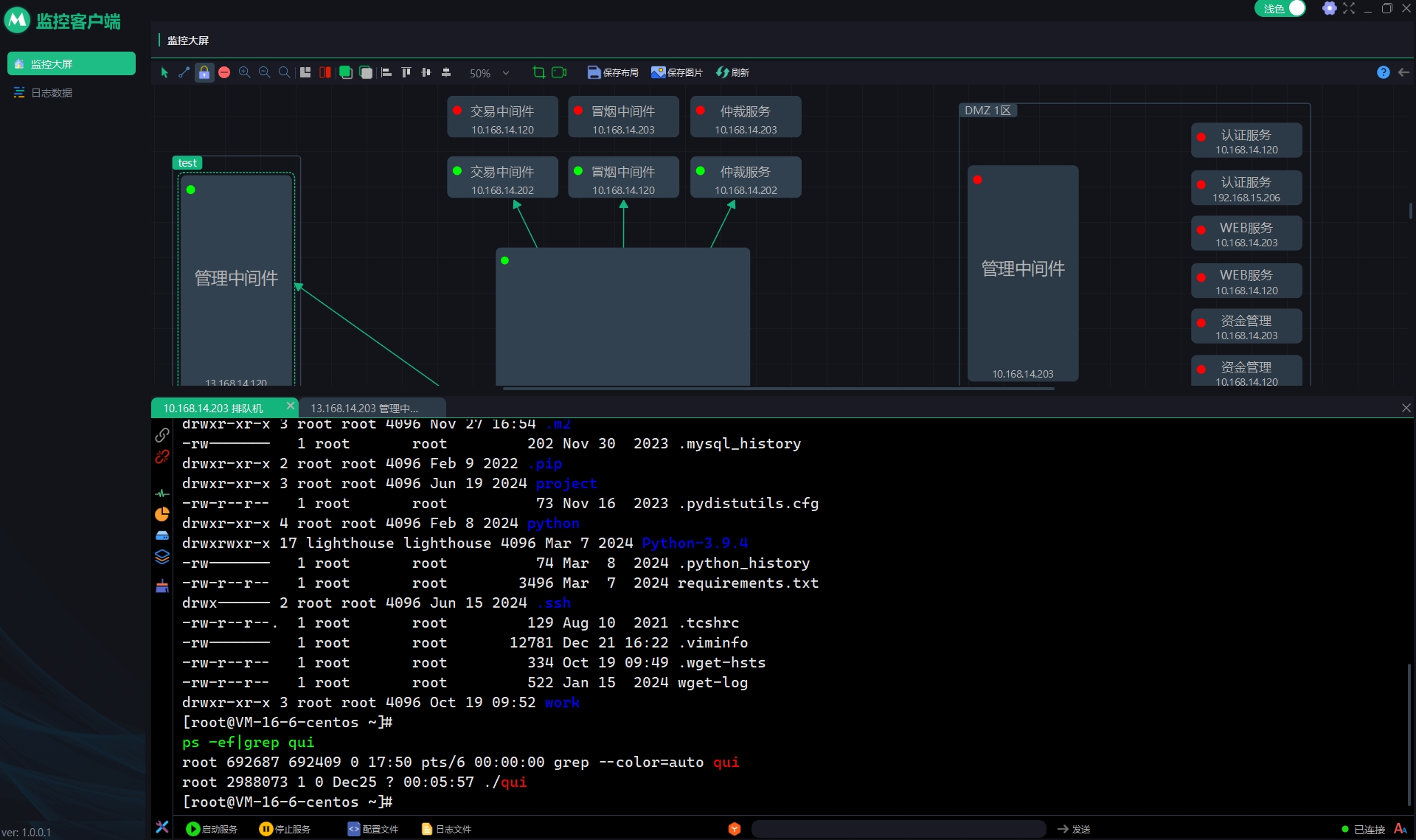Zoom in on the canvas
This screenshot has width=1416, height=840.
(244, 72)
